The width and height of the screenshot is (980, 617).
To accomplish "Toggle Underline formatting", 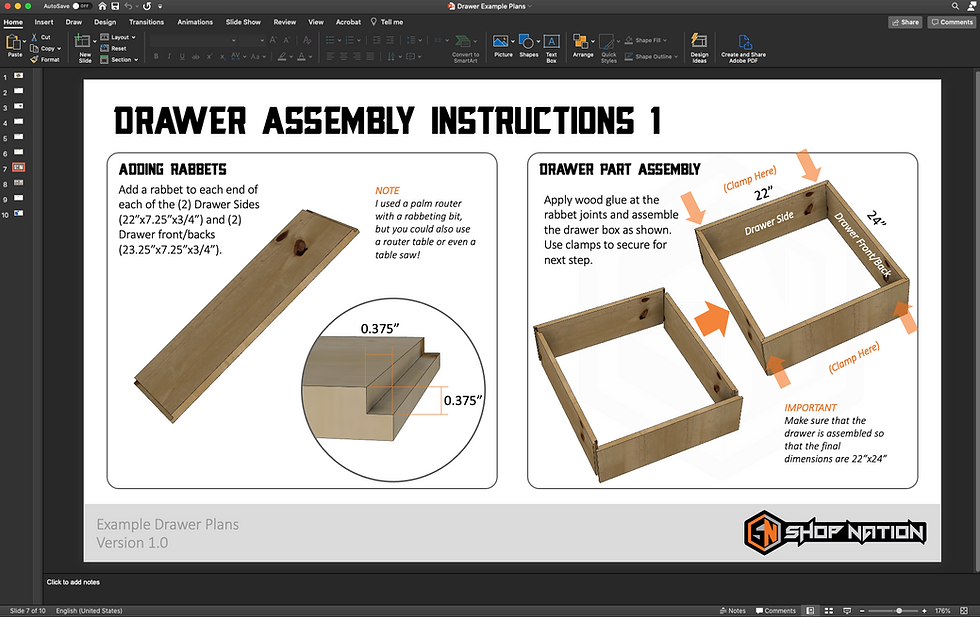I will tap(182, 56).
